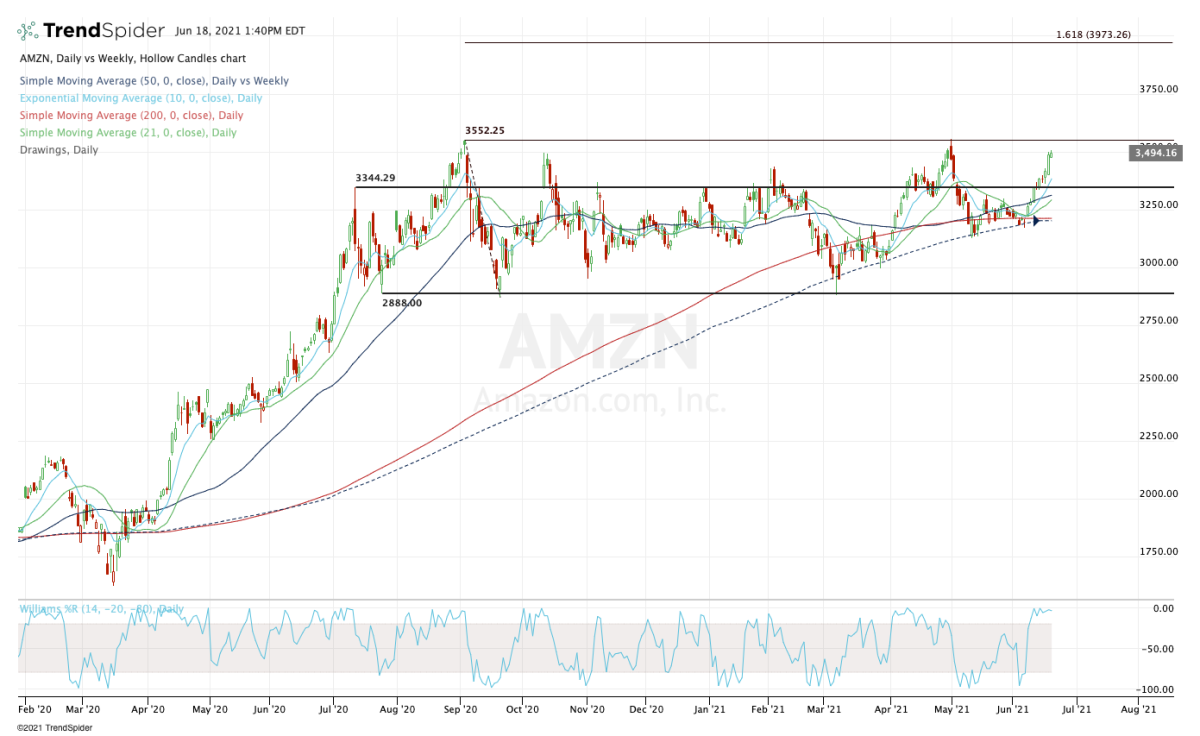Click the Apr '21 date label
The image size is (1200, 736).
click(x=892, y=709)
